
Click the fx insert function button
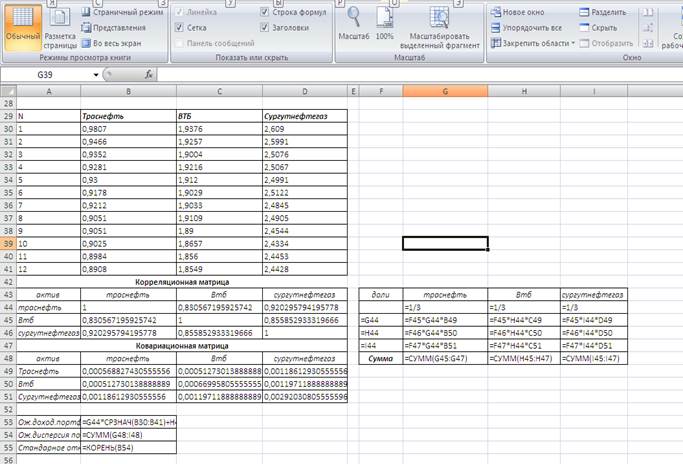point(149,74)
